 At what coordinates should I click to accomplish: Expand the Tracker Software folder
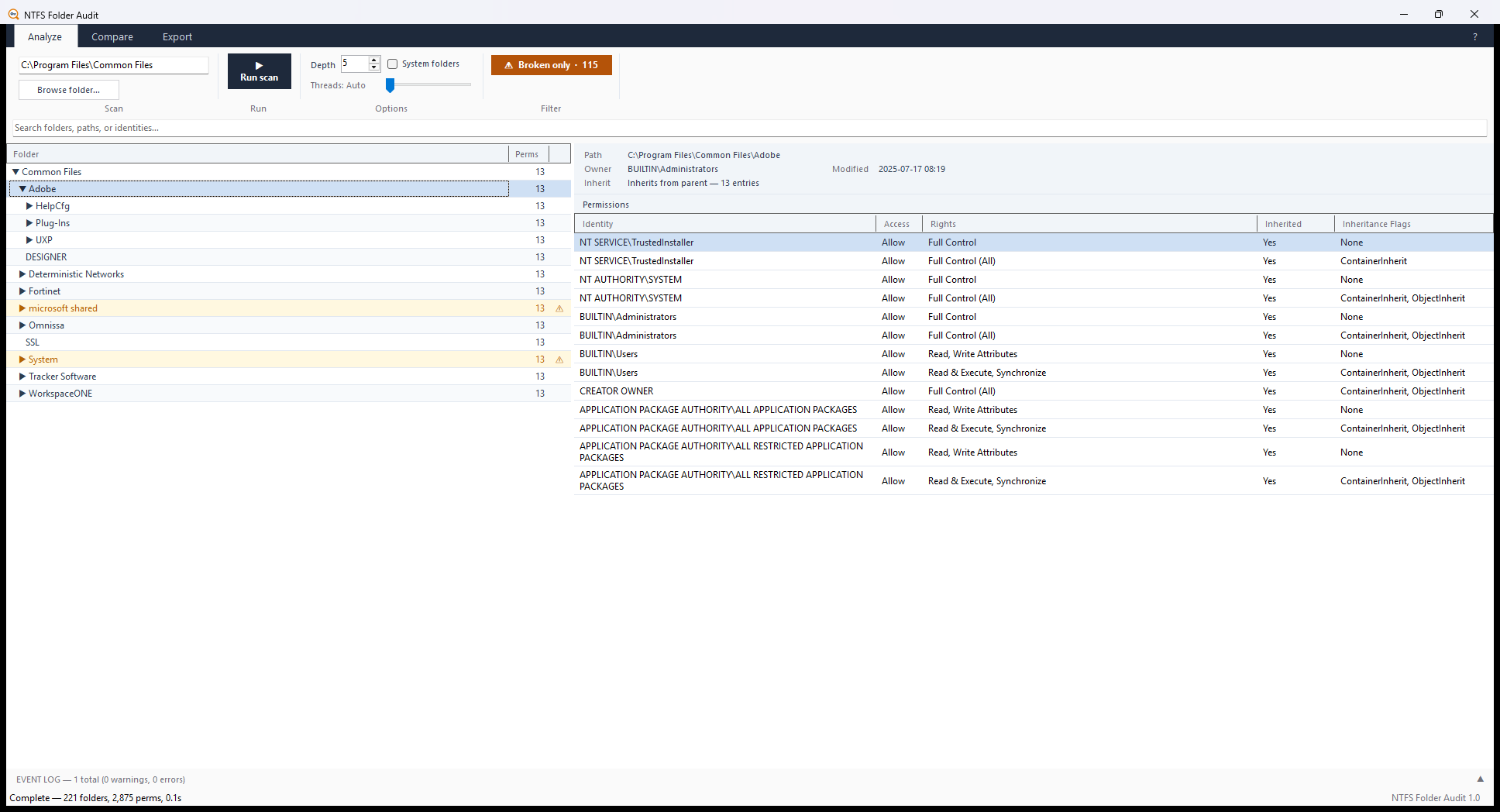[22, 377]
